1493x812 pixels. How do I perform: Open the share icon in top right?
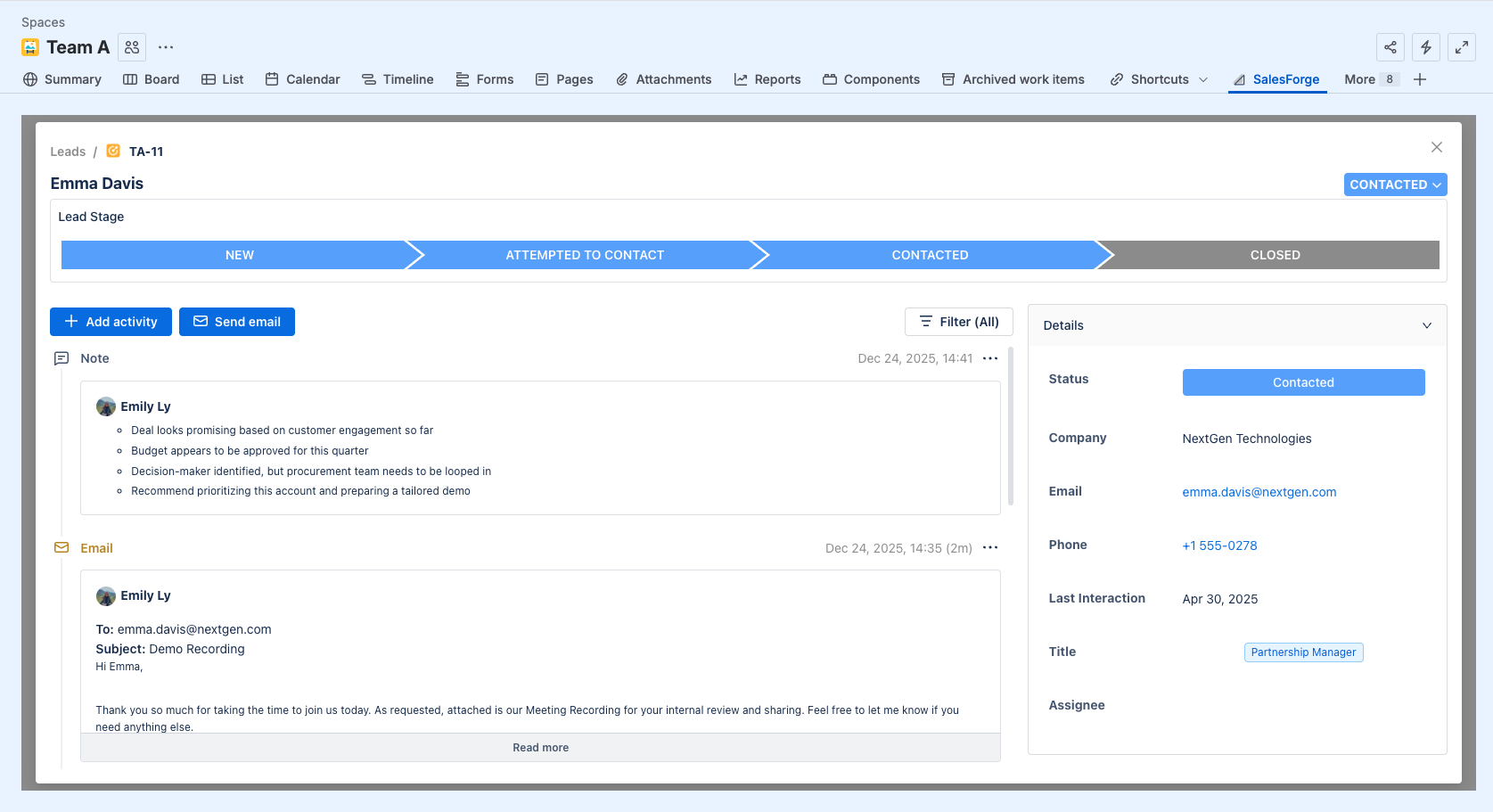coord(1390,47)
